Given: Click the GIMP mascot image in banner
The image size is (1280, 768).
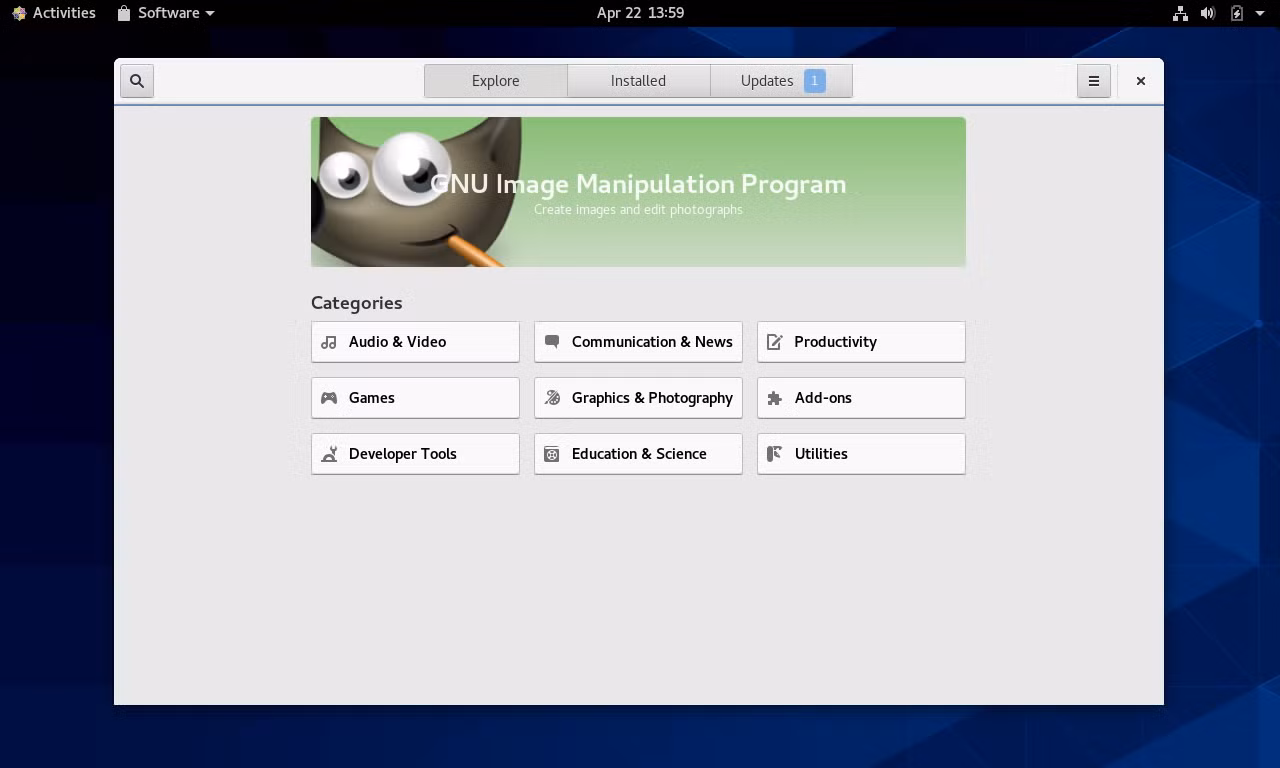Looking at the screenshot, I should coord(415,192).
